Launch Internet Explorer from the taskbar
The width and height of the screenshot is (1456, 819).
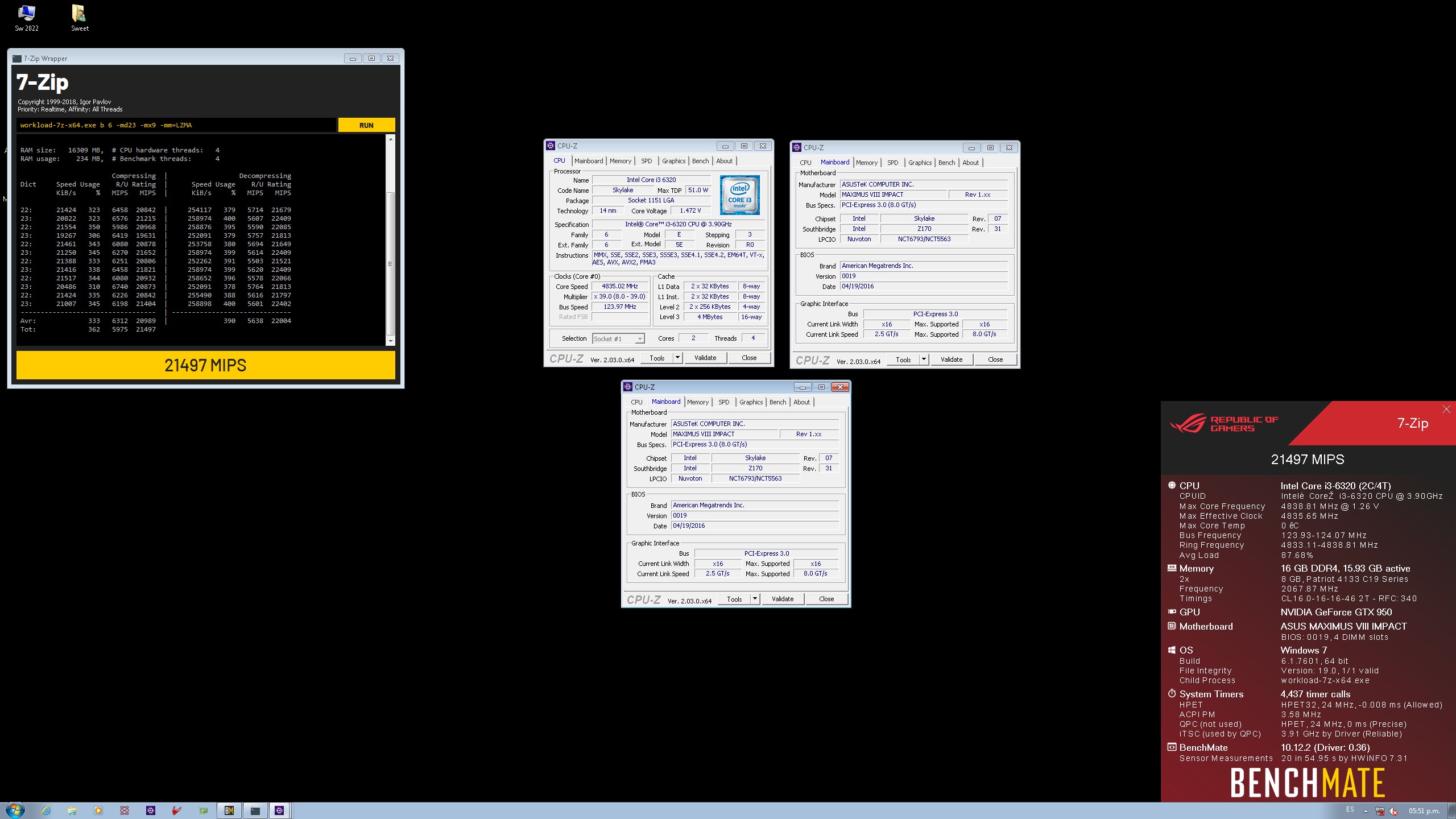46,810
